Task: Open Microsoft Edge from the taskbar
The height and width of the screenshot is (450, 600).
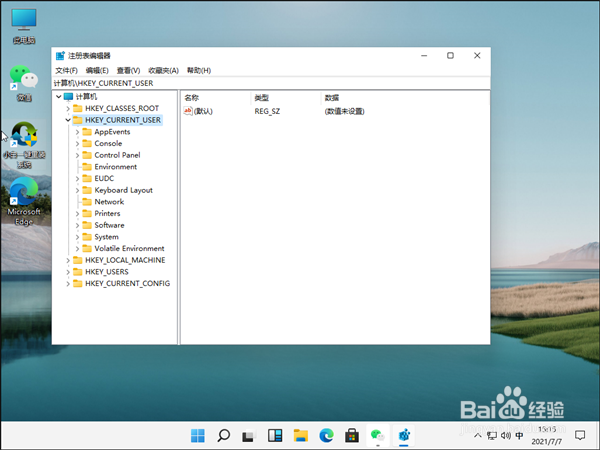Action: pos(326,435)
